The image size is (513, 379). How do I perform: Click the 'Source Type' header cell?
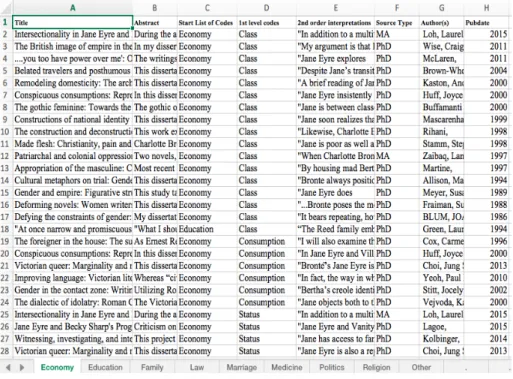[x=397, y=22]
